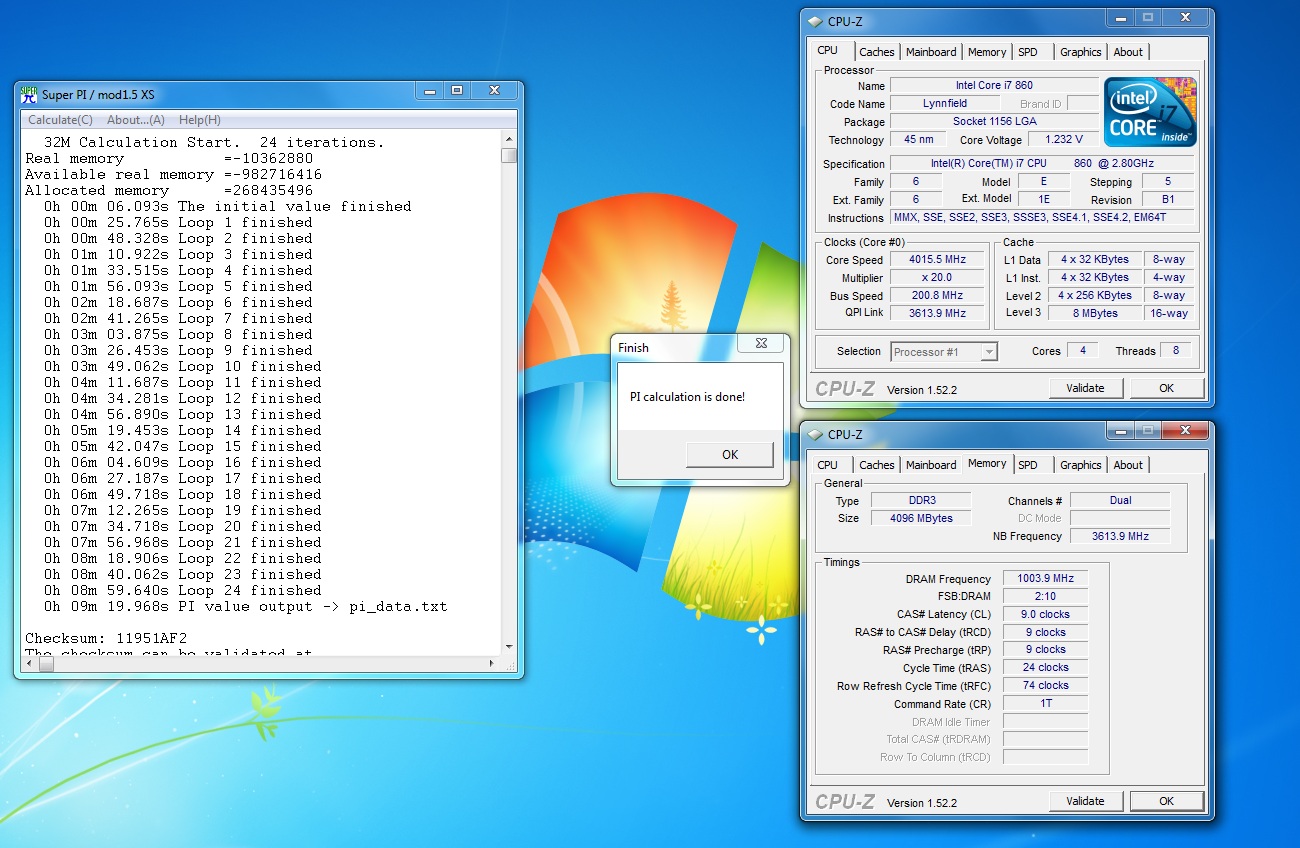Click the Socket 1156 LGA package value

click(x=994, y=122)
